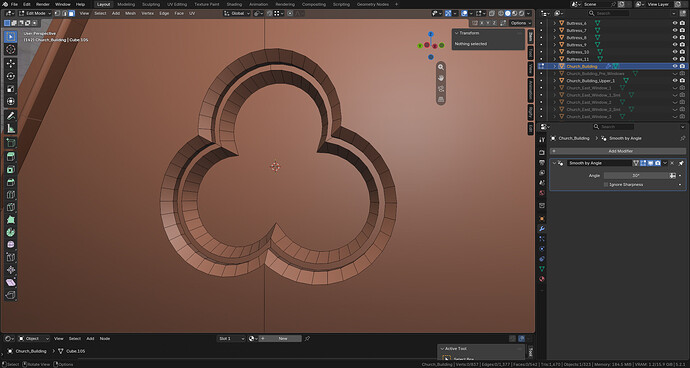Select the Shear tool
Image resolution: width=690 pixels, height=368 pixels.
[x=11, y=282]
